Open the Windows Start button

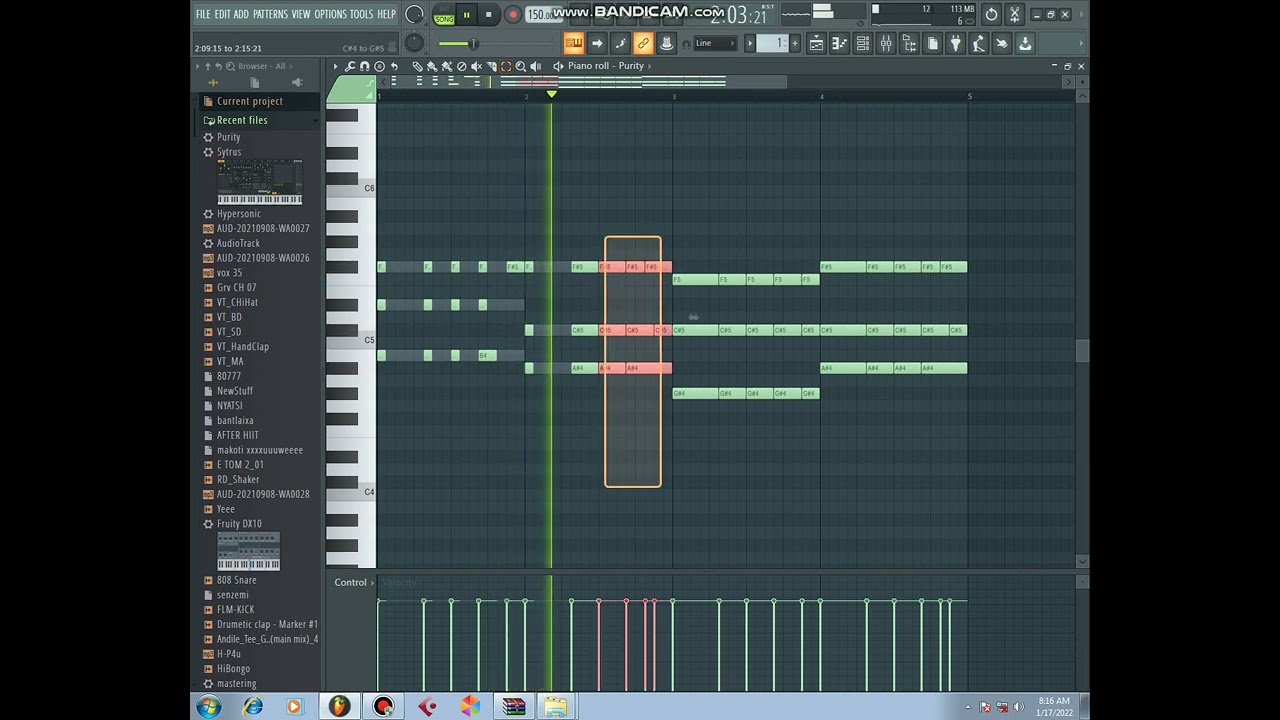[x=209, y=707]
